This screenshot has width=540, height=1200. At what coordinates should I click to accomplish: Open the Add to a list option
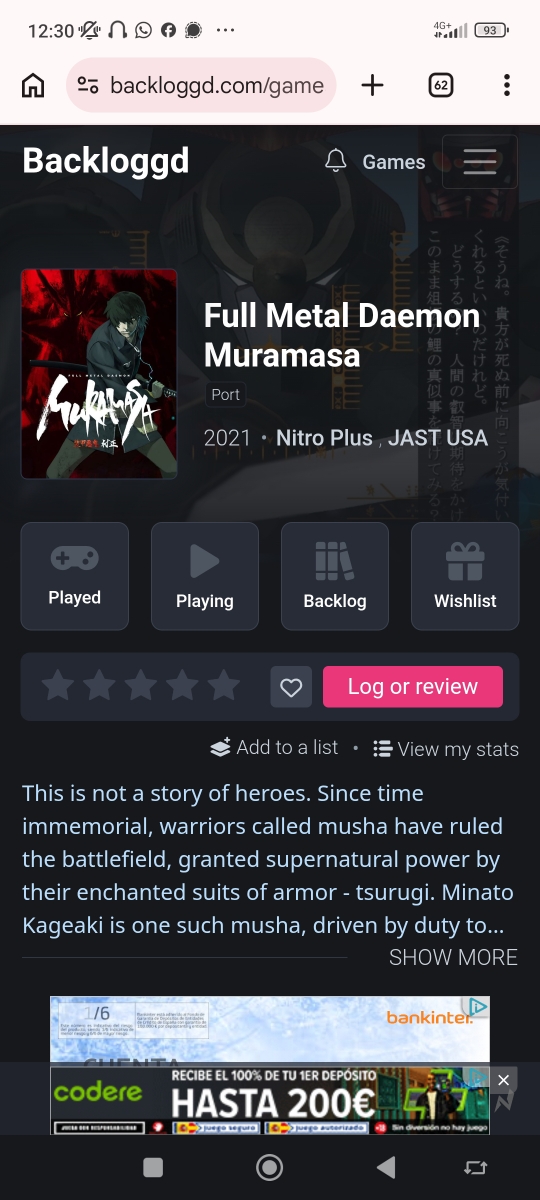point(275,748)
